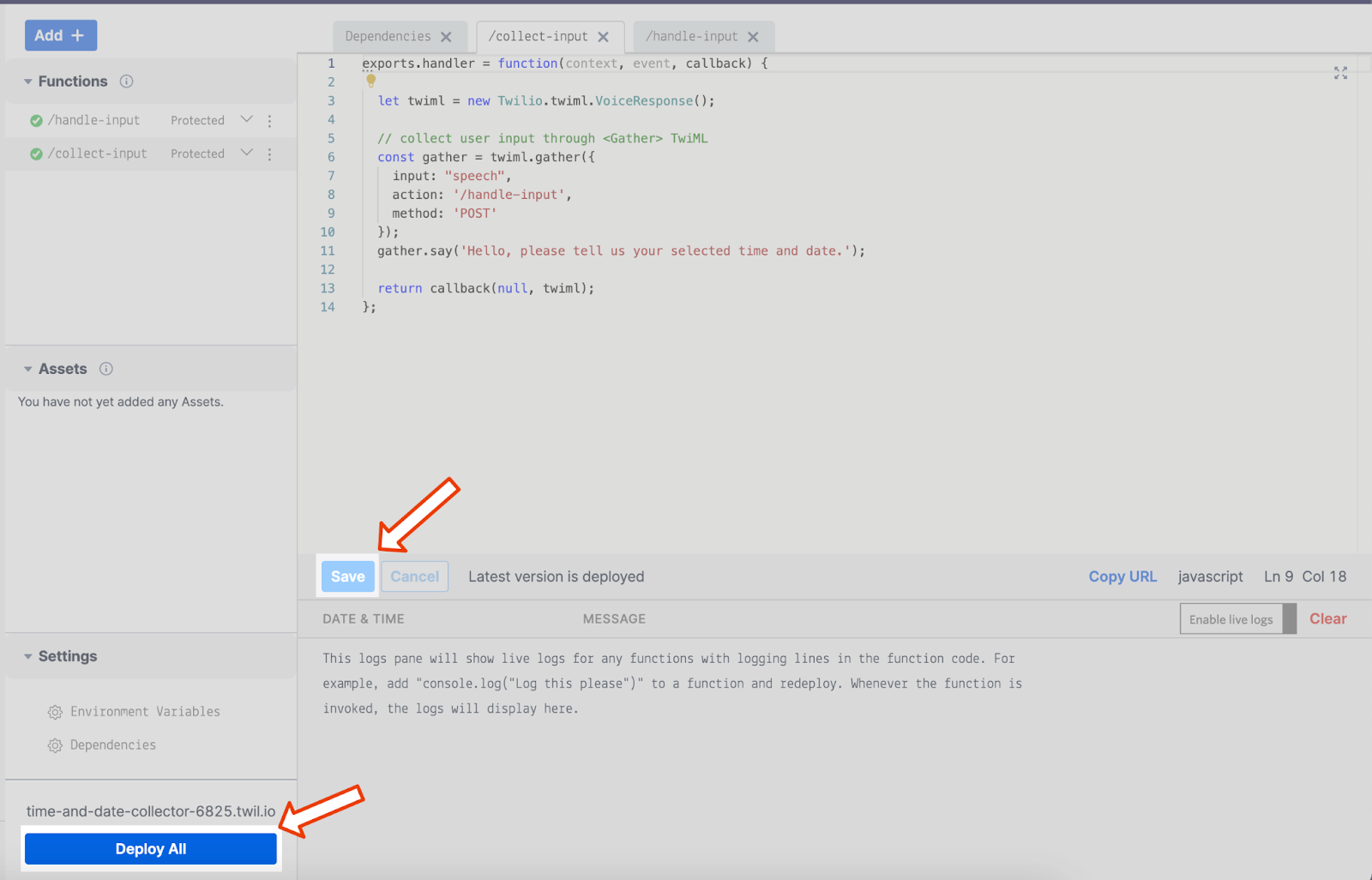
Task: Clear the logs
Action: (1327, 618)
